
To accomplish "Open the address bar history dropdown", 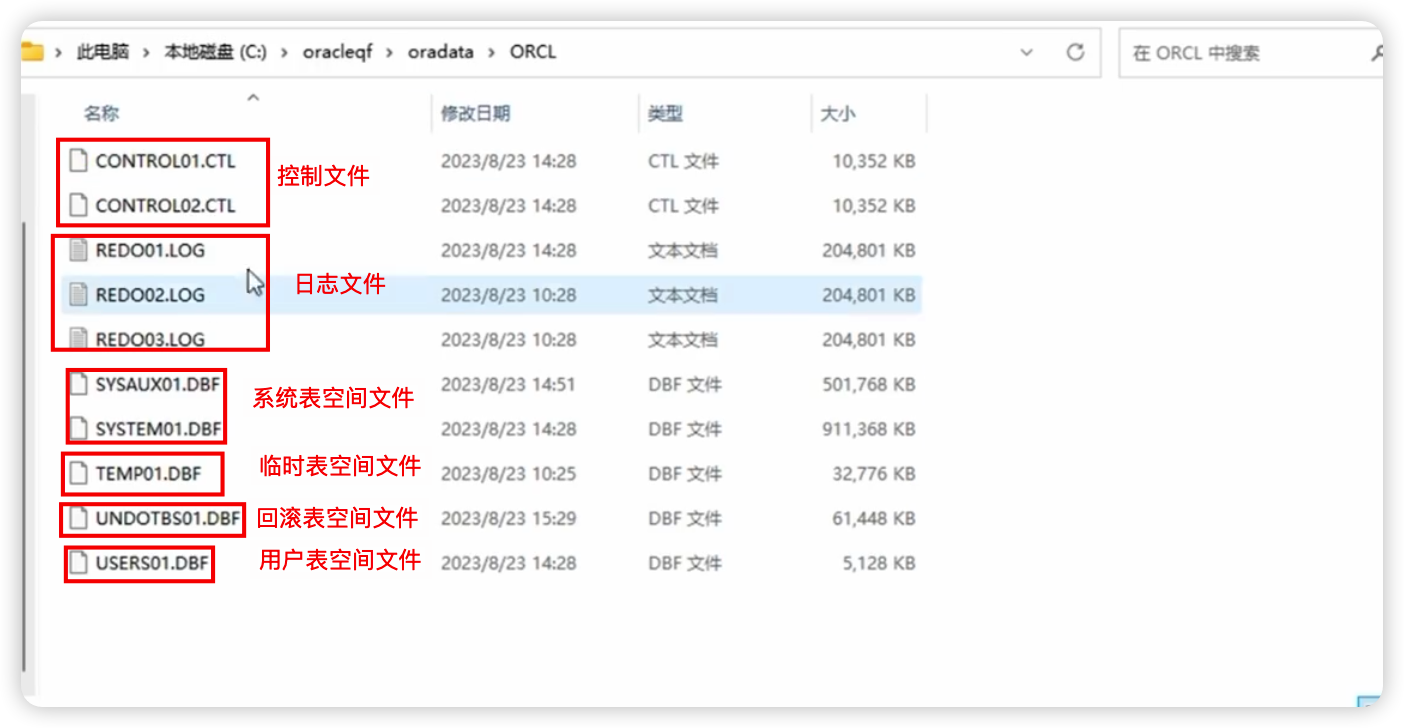I will tap(1026, 52).
